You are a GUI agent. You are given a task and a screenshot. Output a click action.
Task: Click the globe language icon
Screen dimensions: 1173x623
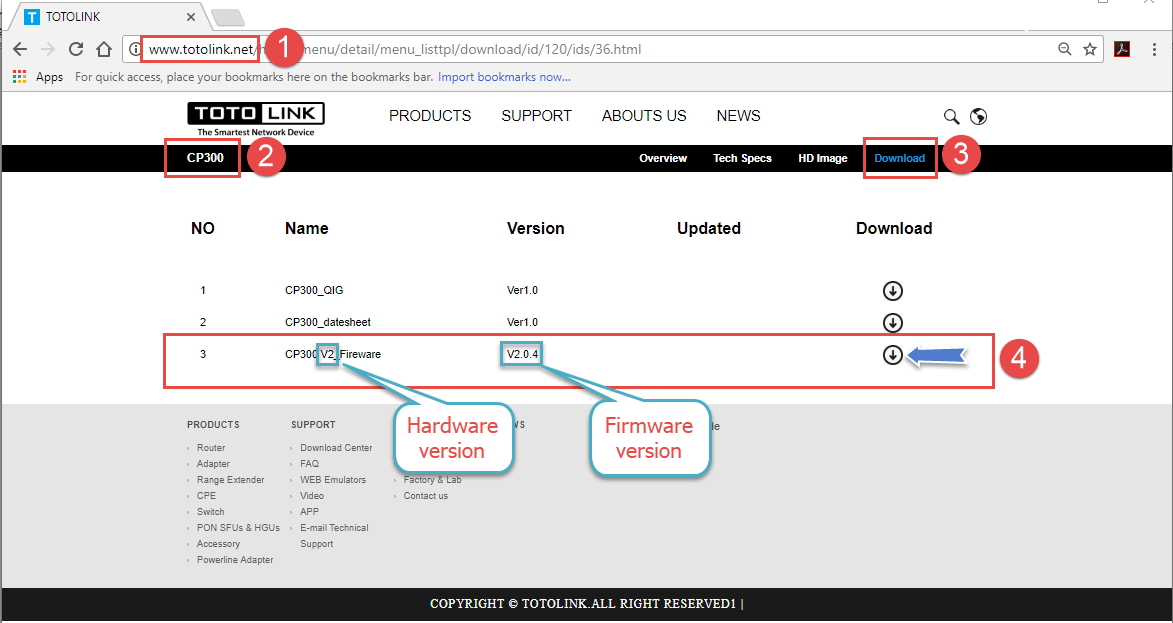pyautogui.click(x=978, y=116)
